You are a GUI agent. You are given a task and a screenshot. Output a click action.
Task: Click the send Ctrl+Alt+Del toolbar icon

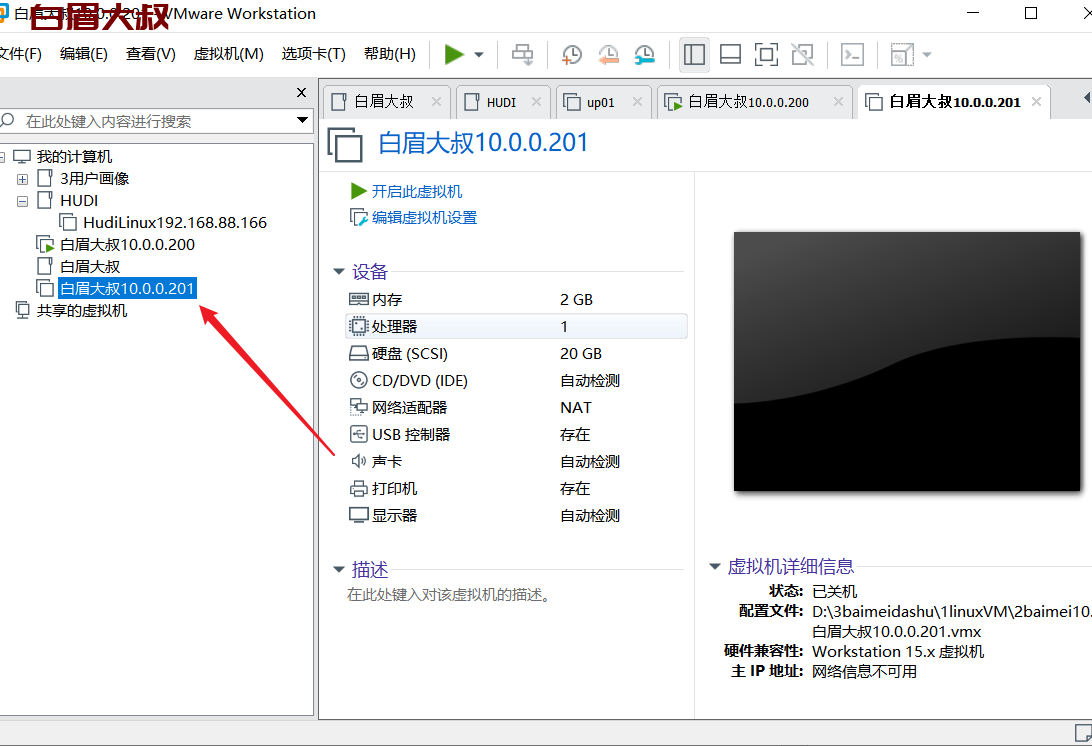522,54
